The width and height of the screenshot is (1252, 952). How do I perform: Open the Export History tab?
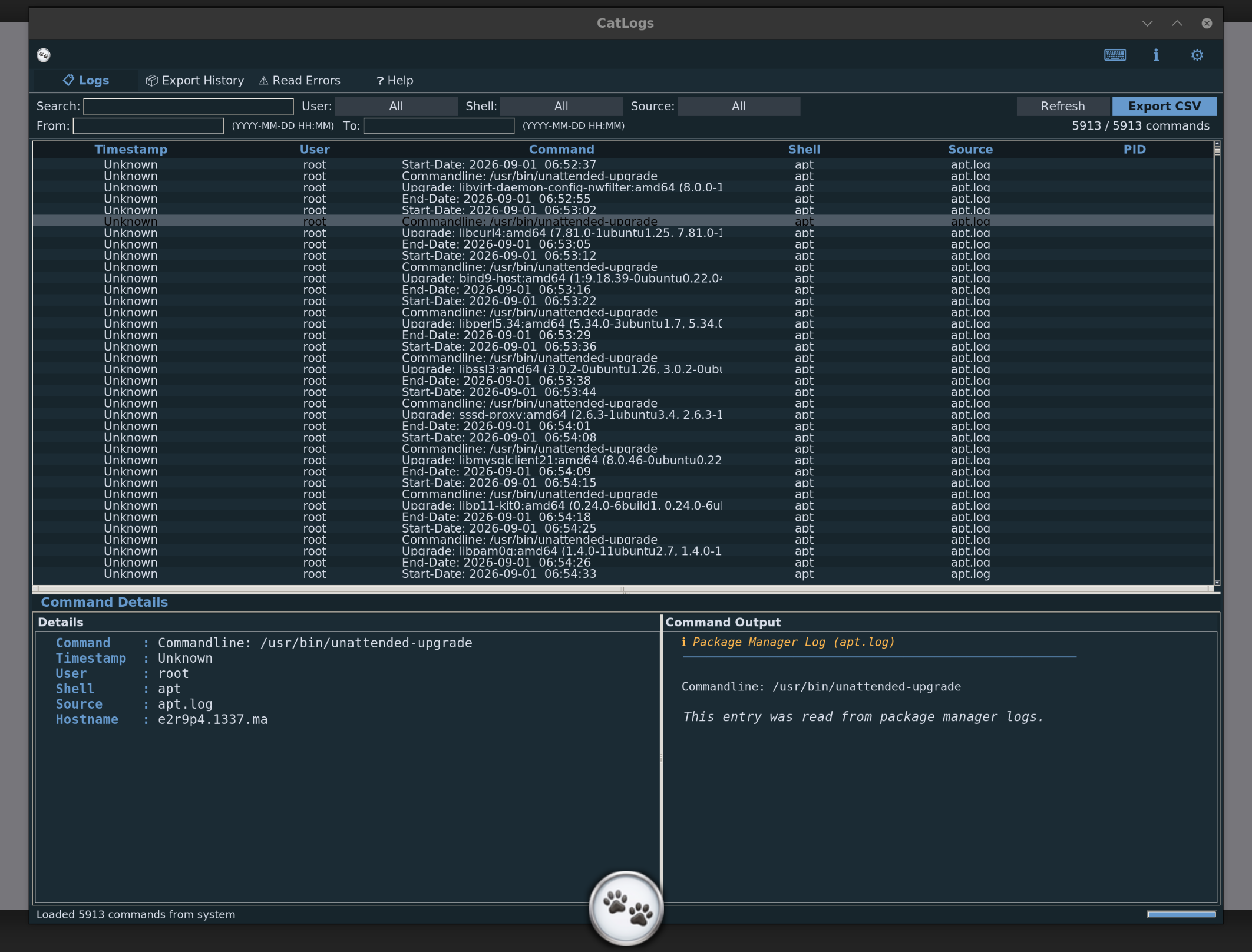pos(195,81)
